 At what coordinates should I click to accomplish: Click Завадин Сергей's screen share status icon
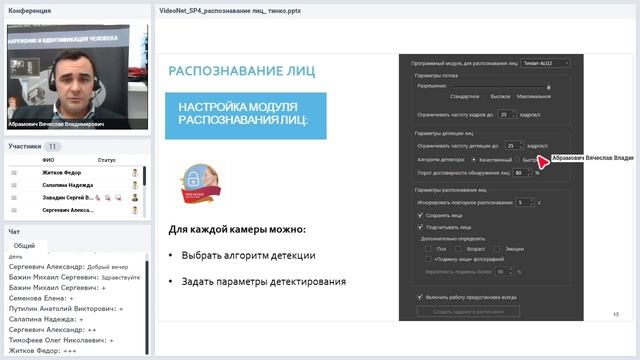point(118,198)
